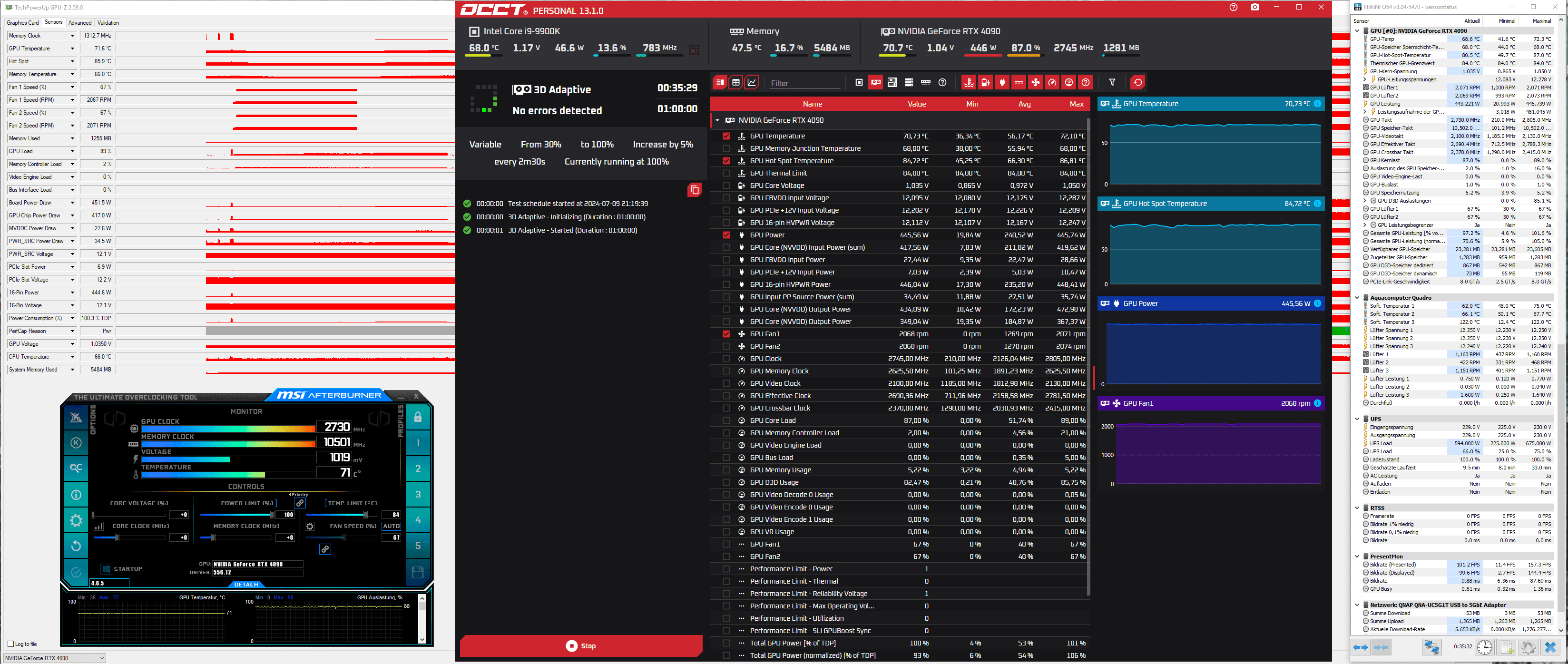The width and height of the screenshot is (1568, 664).
Task: Open Afterburner settings gear in left sidebar
Action: 76,520
